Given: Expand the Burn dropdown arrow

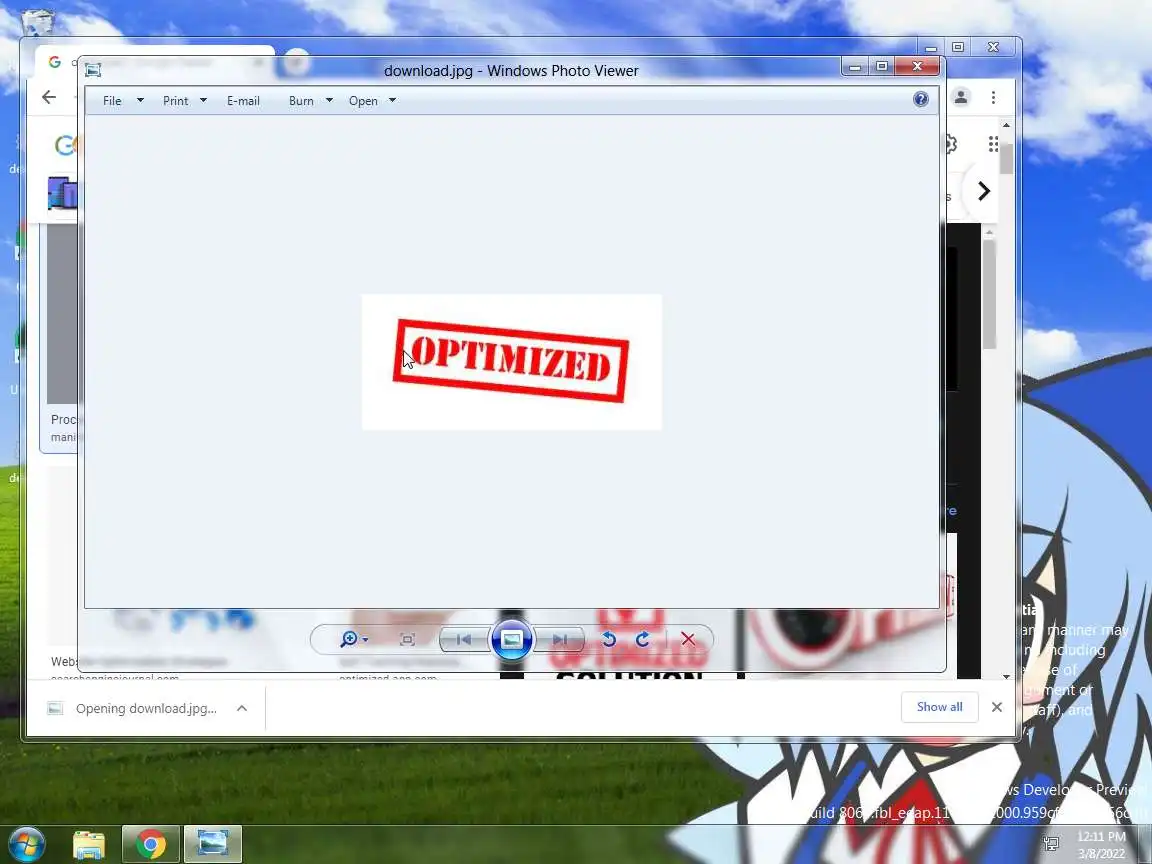Looking at the screenshot, I should [x=329, y=101].
